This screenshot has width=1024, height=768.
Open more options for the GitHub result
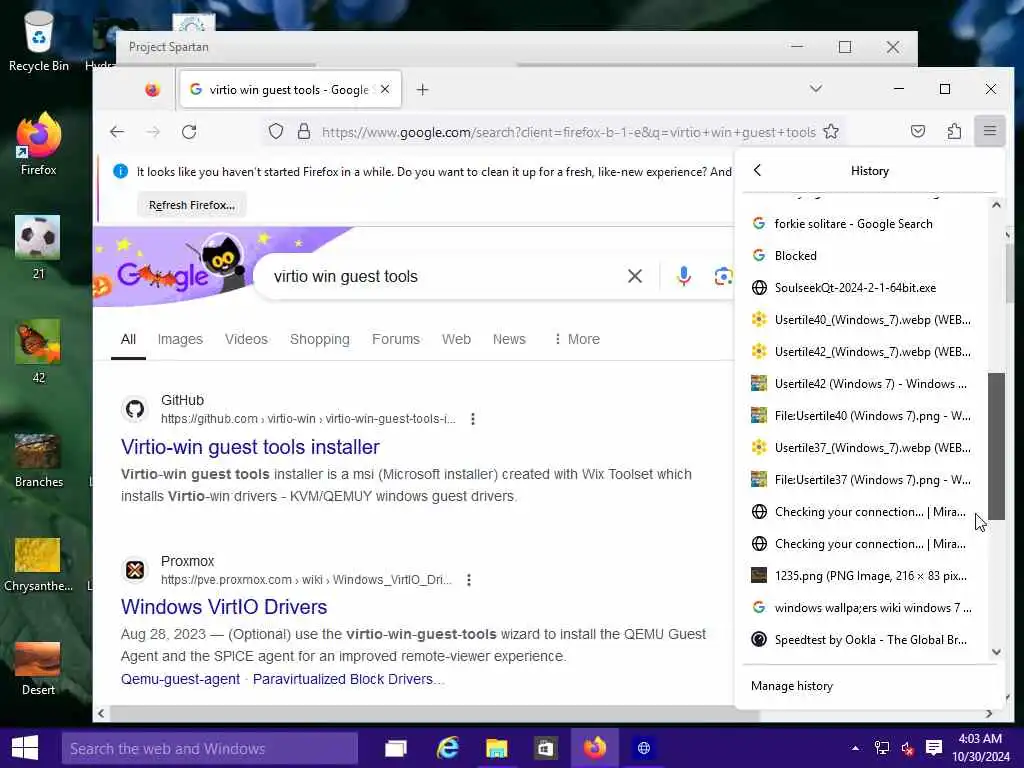click(x=473, y=419)
